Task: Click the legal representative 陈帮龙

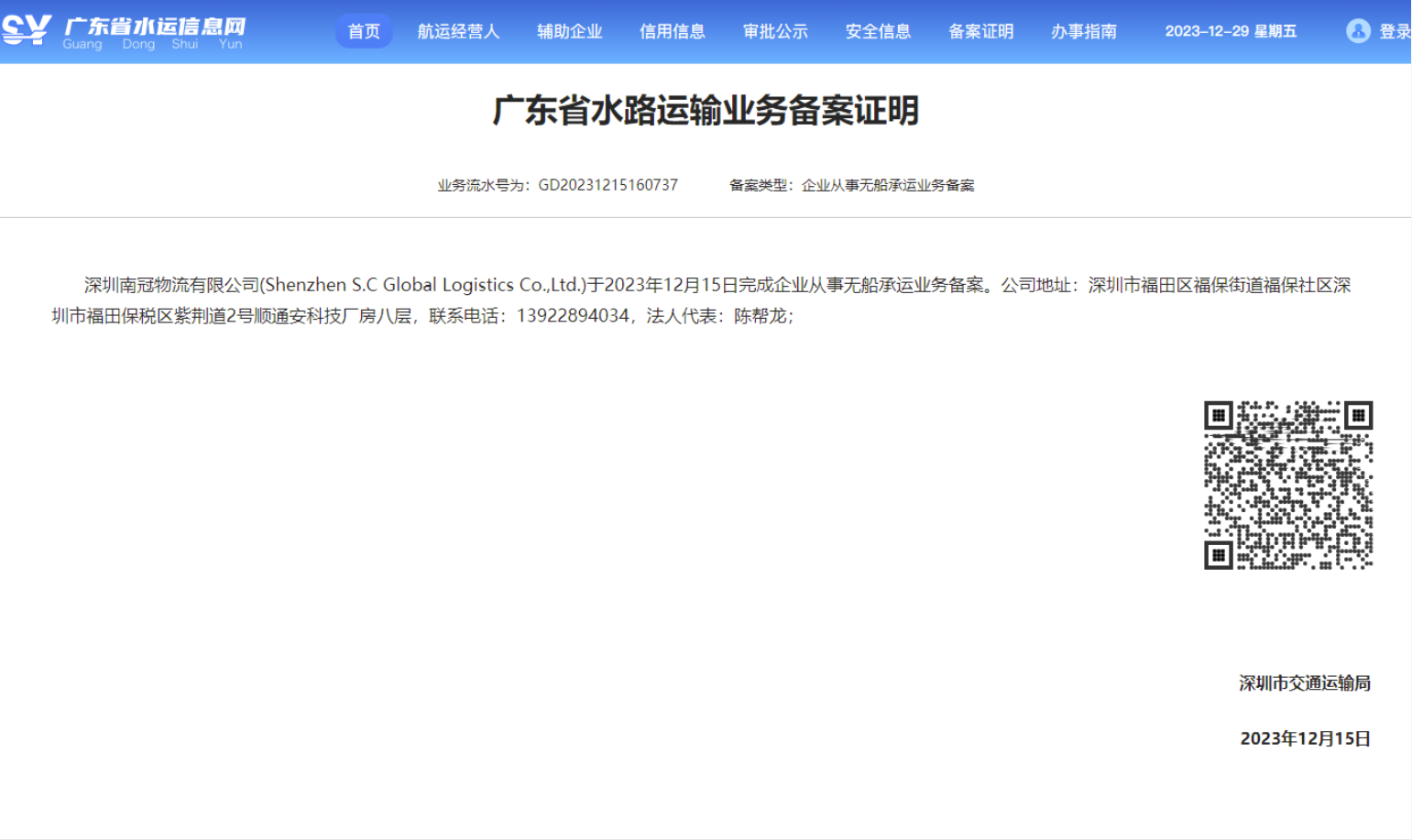Action: pyautogui.click(x=760, y=316)
